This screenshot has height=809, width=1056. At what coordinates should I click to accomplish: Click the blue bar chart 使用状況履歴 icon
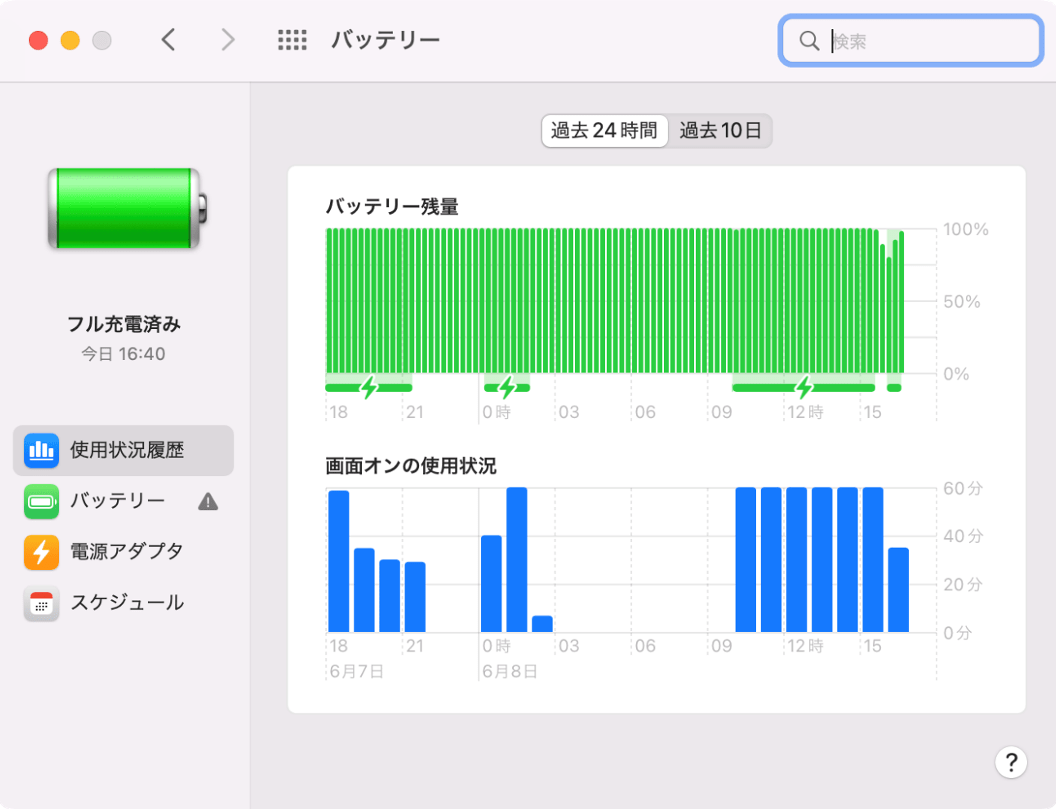pos(41,450)
